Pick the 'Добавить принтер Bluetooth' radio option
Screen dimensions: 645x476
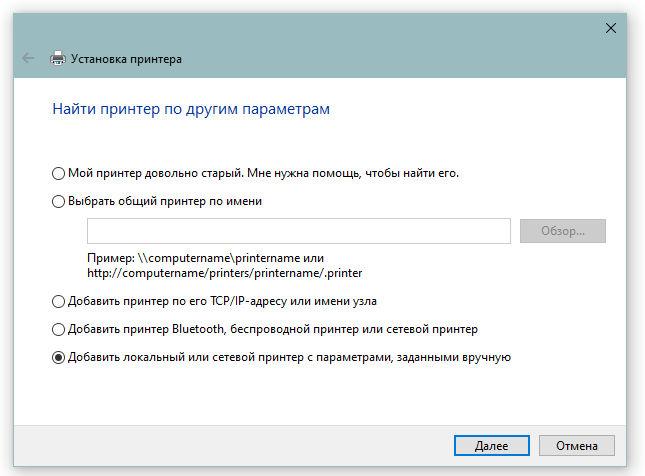59,328
